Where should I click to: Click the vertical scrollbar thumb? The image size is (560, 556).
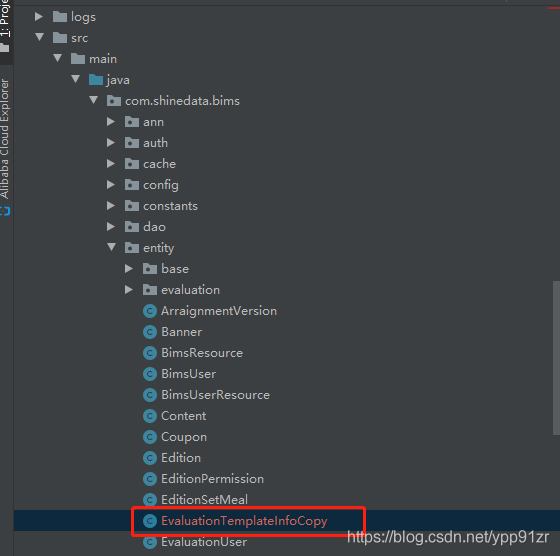[556, 358]
